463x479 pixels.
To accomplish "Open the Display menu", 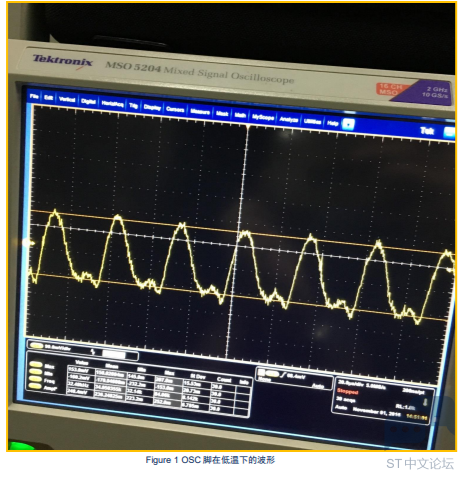I will click(x=152, y=107).
